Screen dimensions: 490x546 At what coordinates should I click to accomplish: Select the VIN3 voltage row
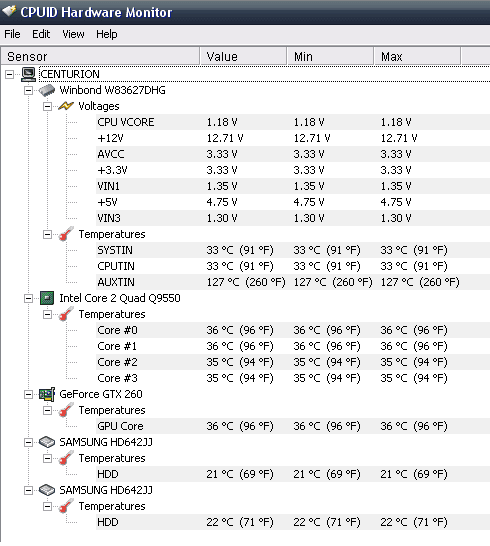click(293, 218)
